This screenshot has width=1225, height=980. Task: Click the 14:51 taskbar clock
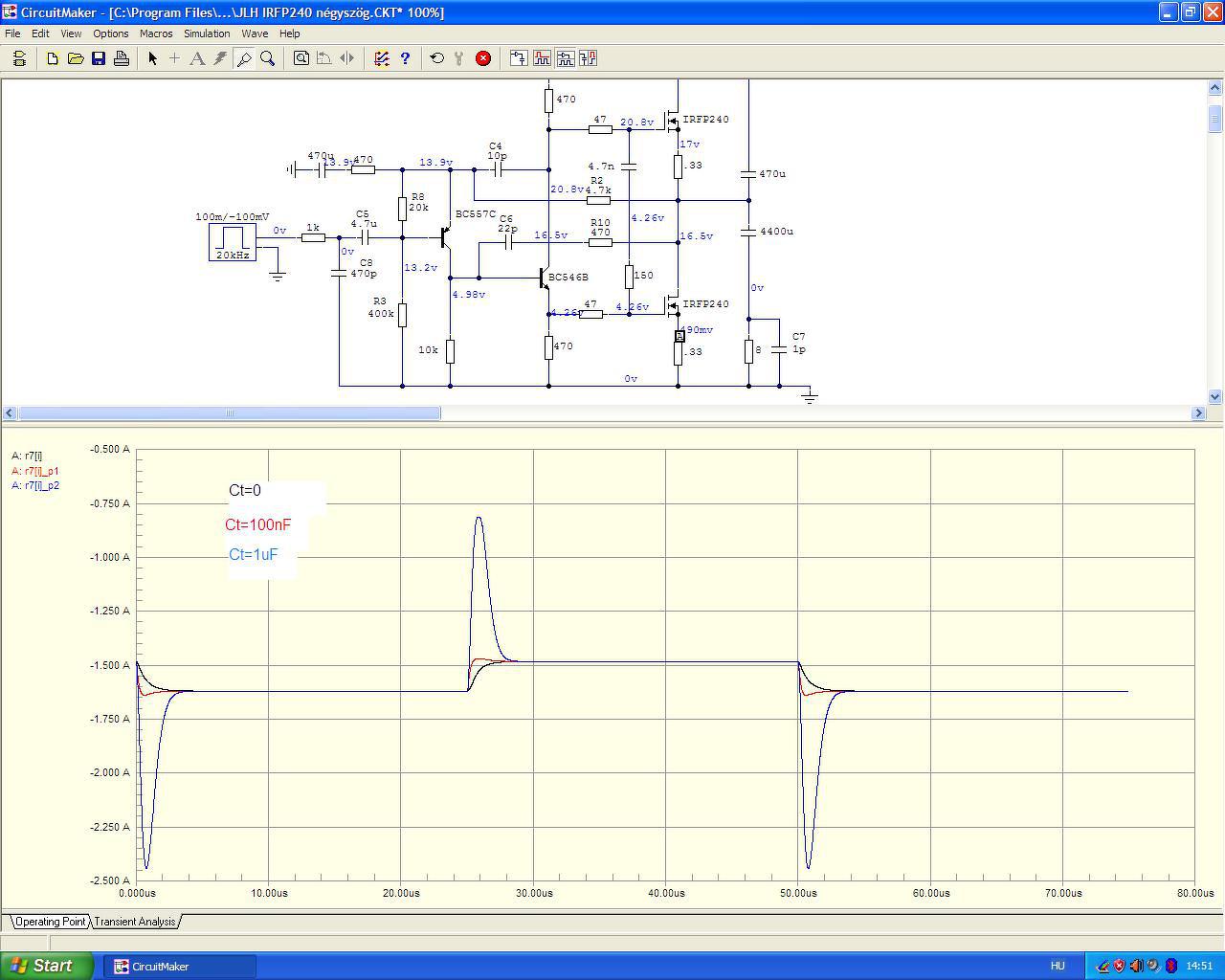click(x=1199, y=966)
